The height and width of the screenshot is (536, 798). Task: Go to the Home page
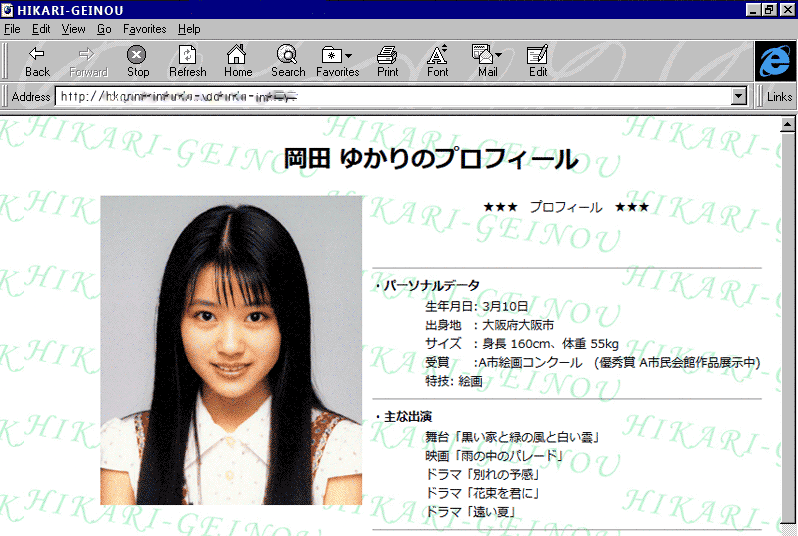point(238,61)
